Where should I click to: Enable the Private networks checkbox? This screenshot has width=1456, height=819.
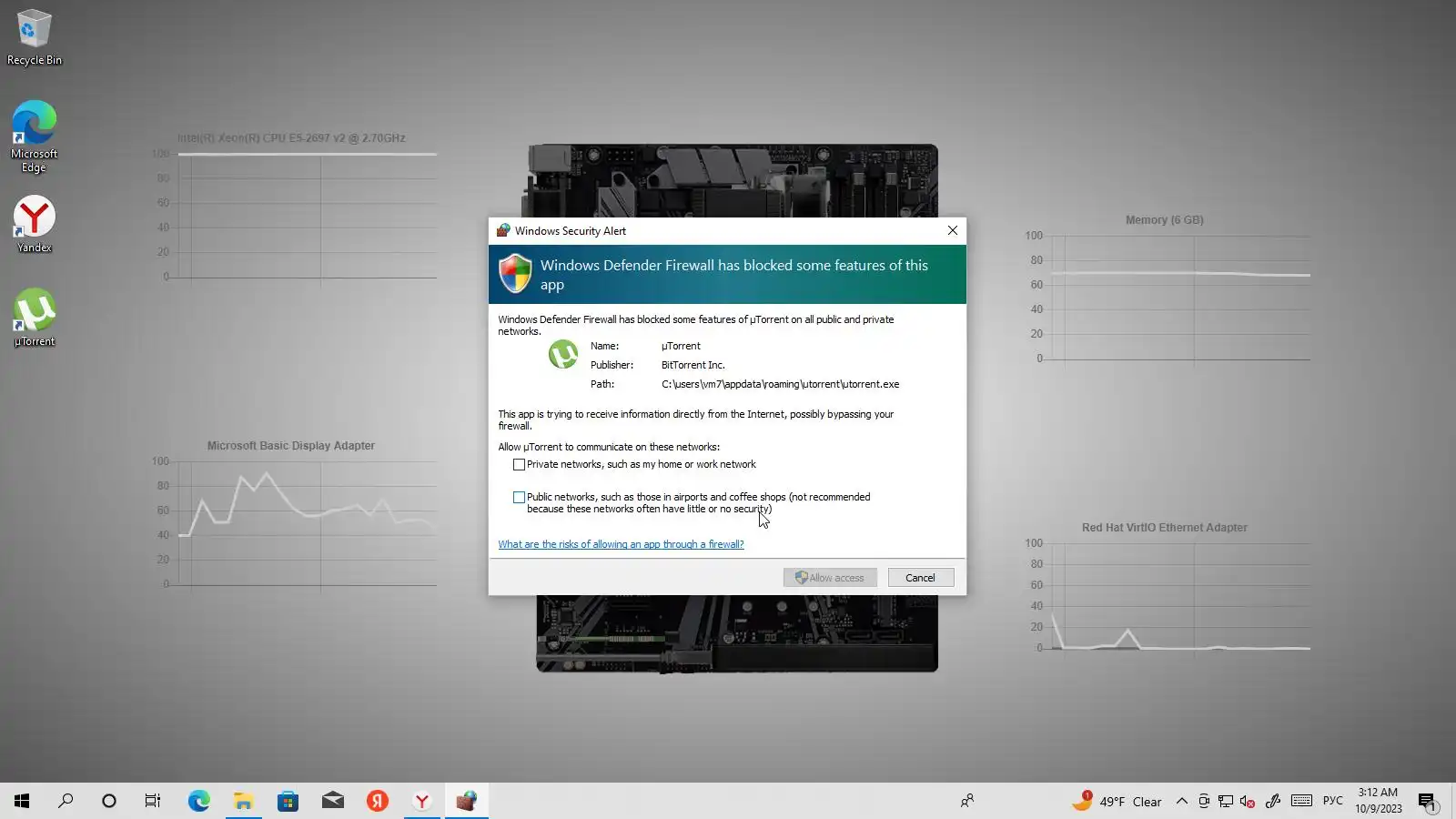(x=519, y=465)
